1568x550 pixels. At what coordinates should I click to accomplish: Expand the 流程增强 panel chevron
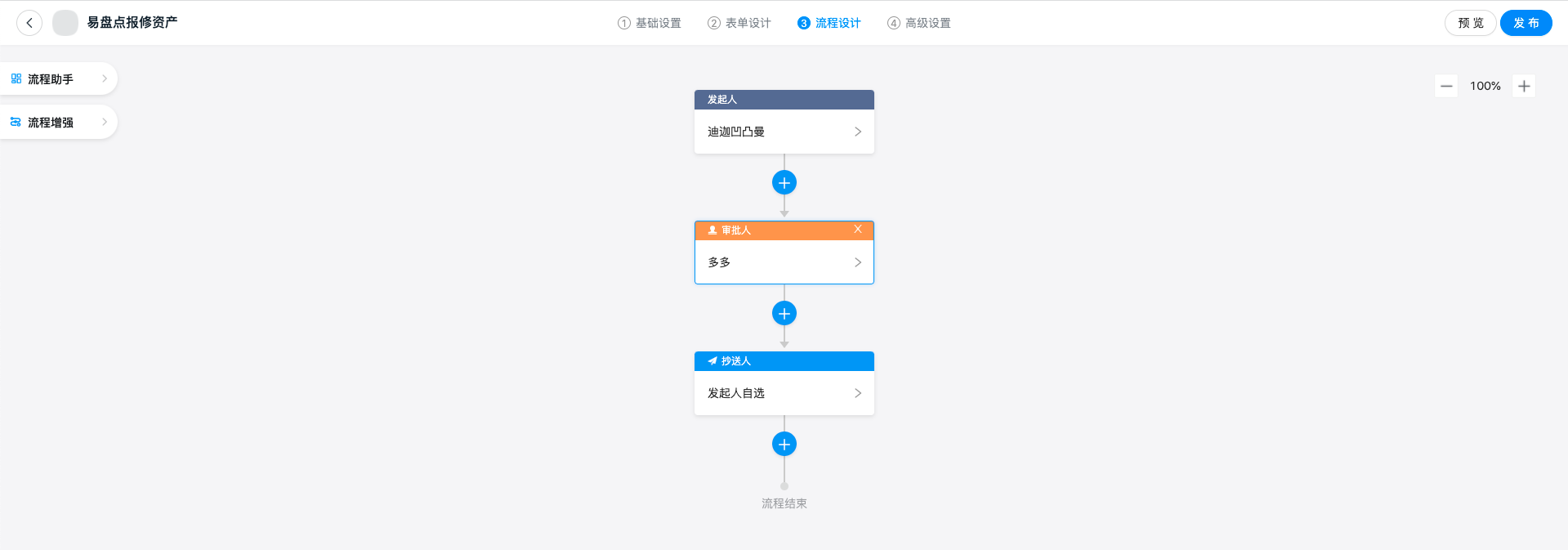click(105, 122)
